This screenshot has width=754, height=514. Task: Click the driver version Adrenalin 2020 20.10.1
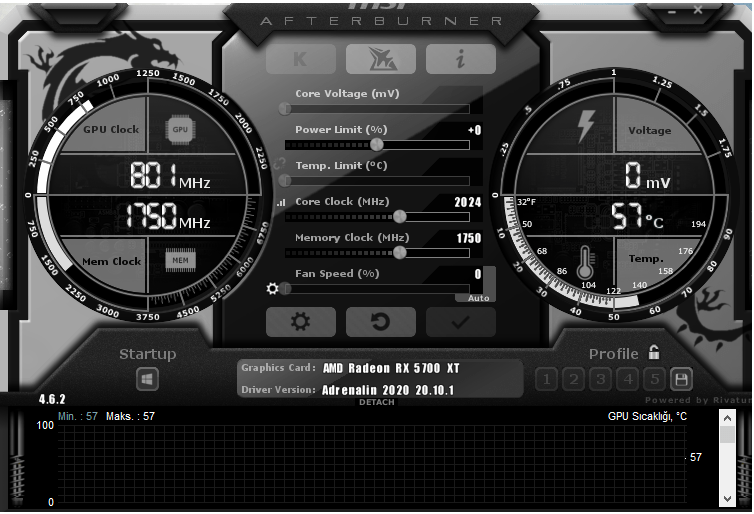(388, 390)
